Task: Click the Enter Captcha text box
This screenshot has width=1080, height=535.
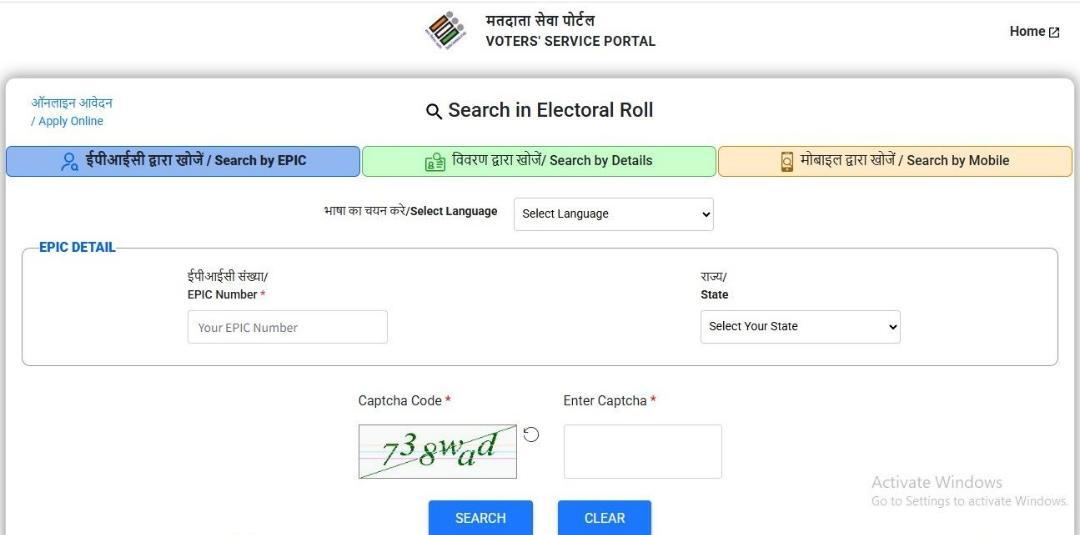Action: click(x=642, y=452)
